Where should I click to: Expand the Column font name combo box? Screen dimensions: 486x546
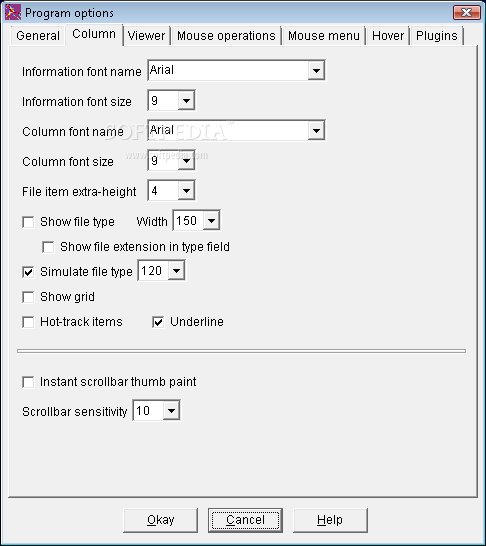[316, 131]
